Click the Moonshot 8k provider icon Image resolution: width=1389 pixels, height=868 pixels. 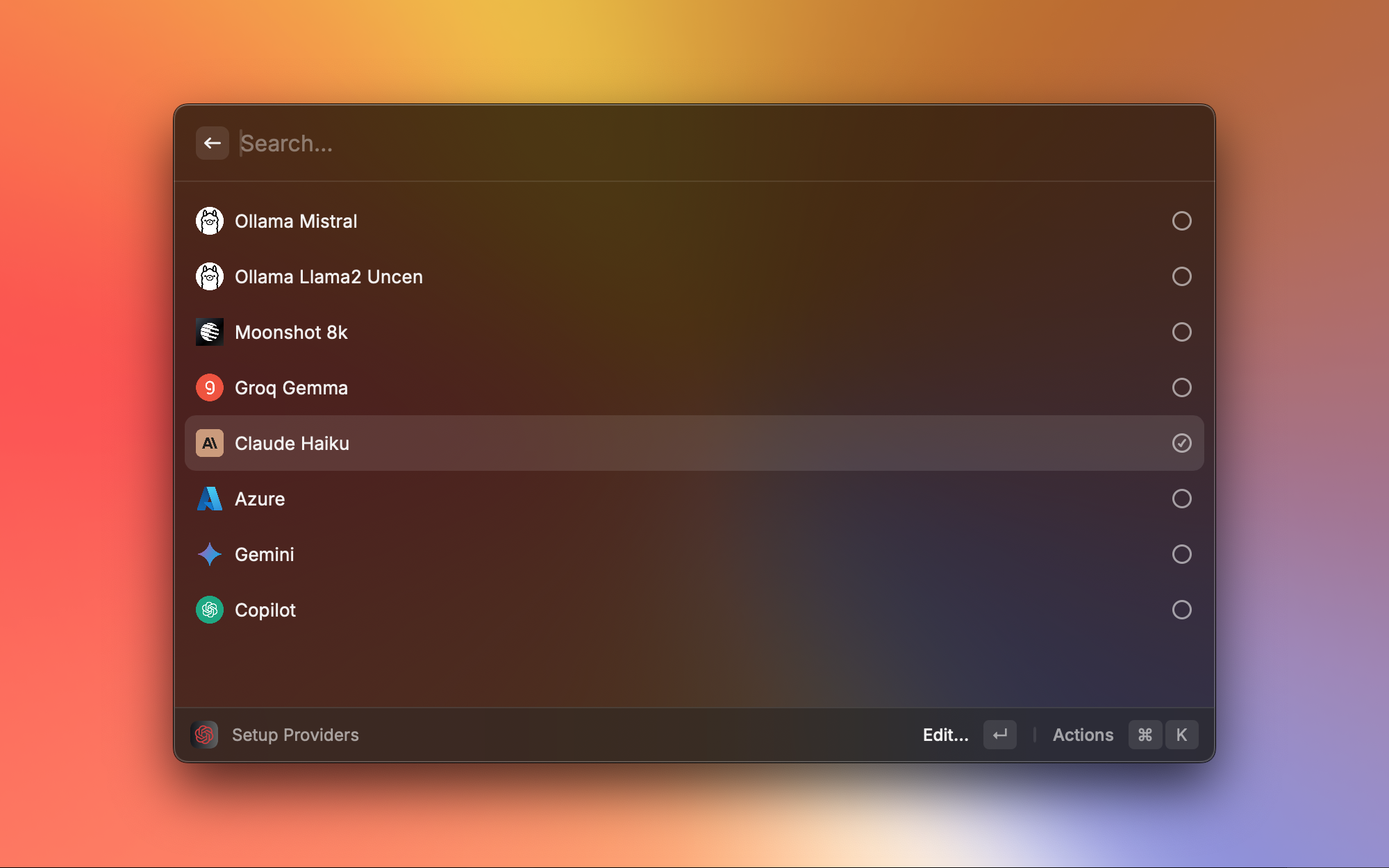pyautogui.click(x=209, y=332)
